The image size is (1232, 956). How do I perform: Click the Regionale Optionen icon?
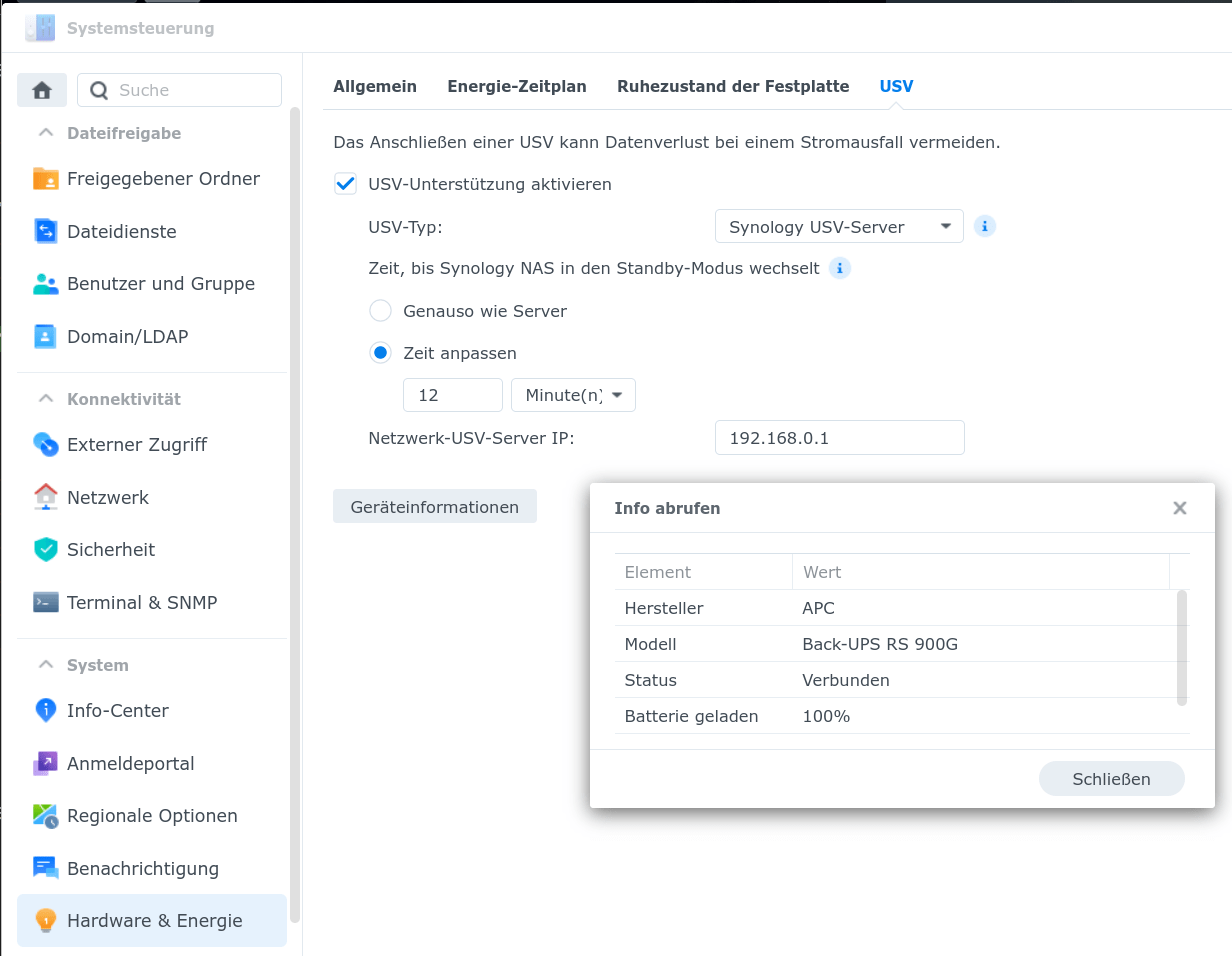point(46,816)
